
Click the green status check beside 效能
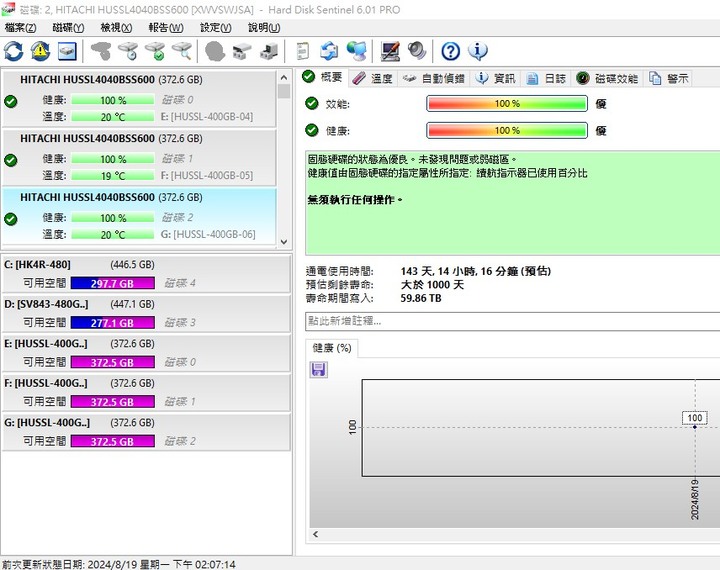[312, 103]
